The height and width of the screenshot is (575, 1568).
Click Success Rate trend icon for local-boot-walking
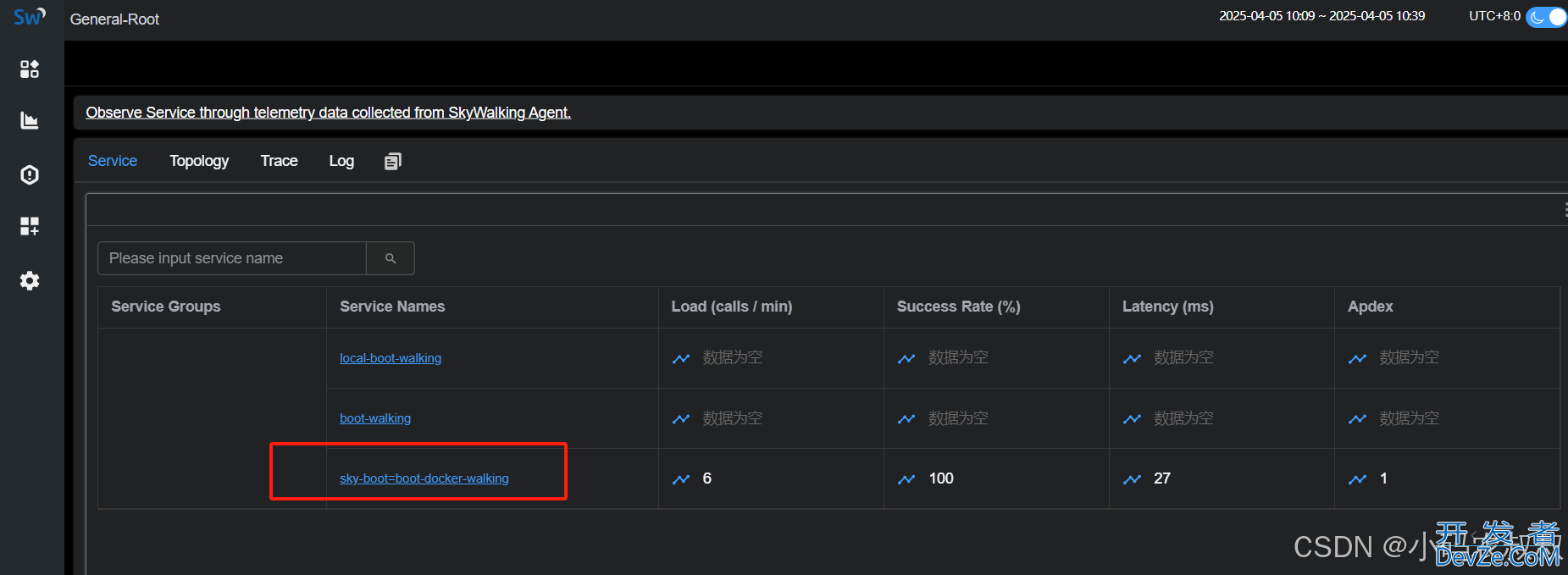(x=906, y=358)
